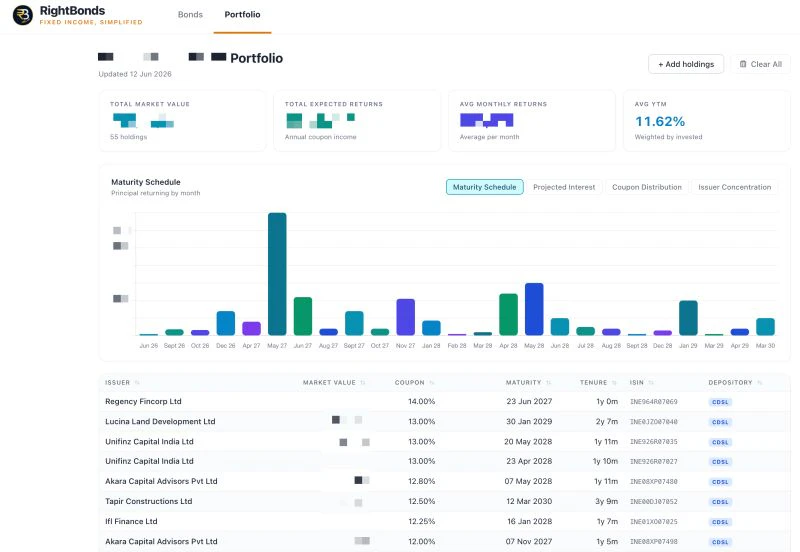Image resolution: width=800 pixels, height=552 pixels.
Task: Click CDSL badge for Regency Fincorp Ltd
Action: pos(720,402)
